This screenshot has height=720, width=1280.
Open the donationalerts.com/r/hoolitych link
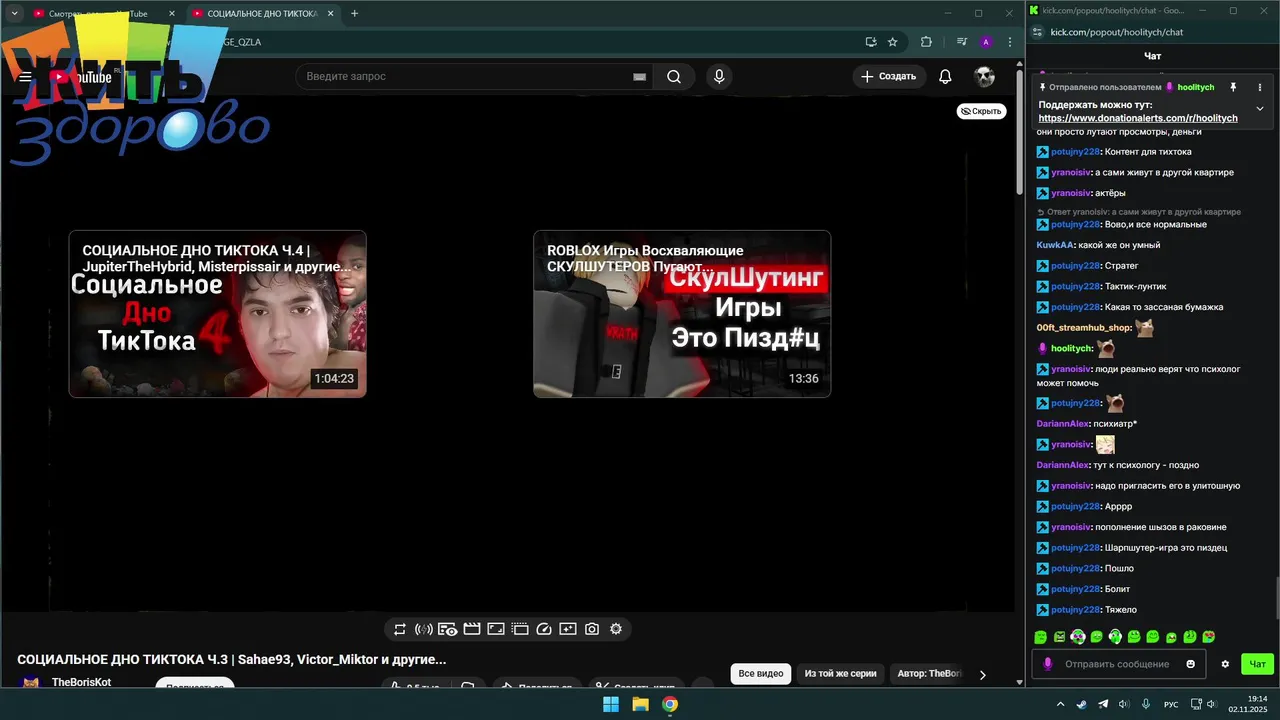[x=1138, y=118]
